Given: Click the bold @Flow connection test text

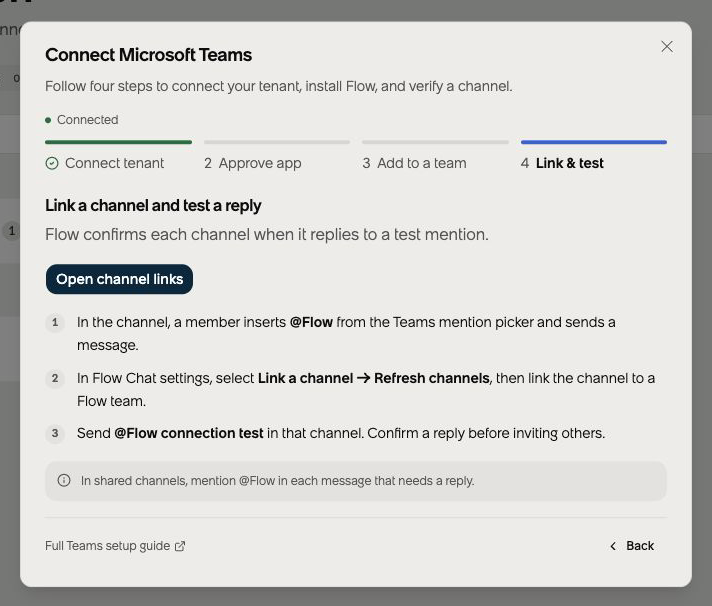Looking at the screenshot, I should (x=188, y=433).
